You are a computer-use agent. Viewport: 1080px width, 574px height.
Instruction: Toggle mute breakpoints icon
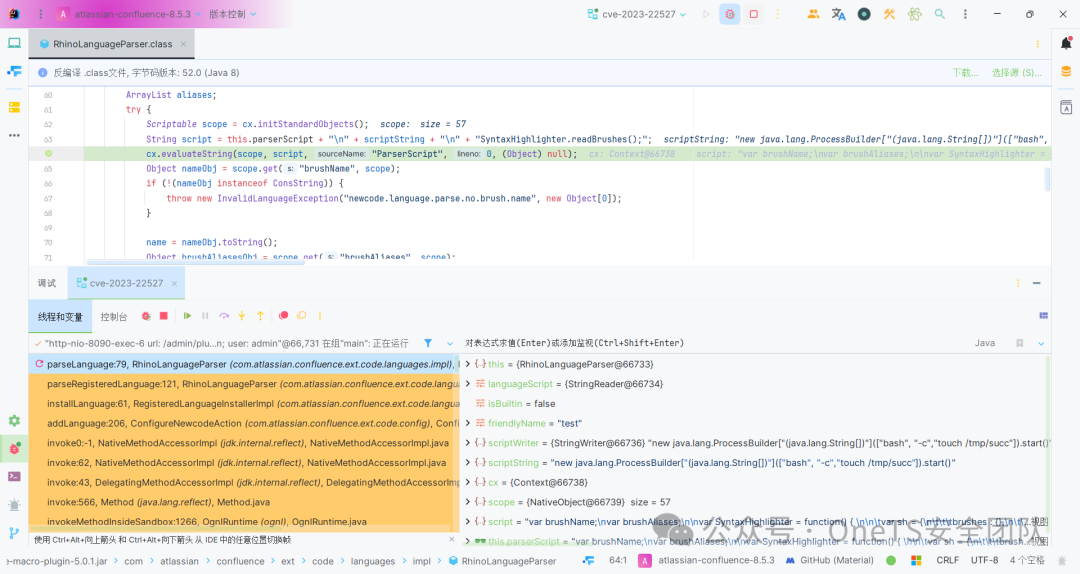pos(302,316)
